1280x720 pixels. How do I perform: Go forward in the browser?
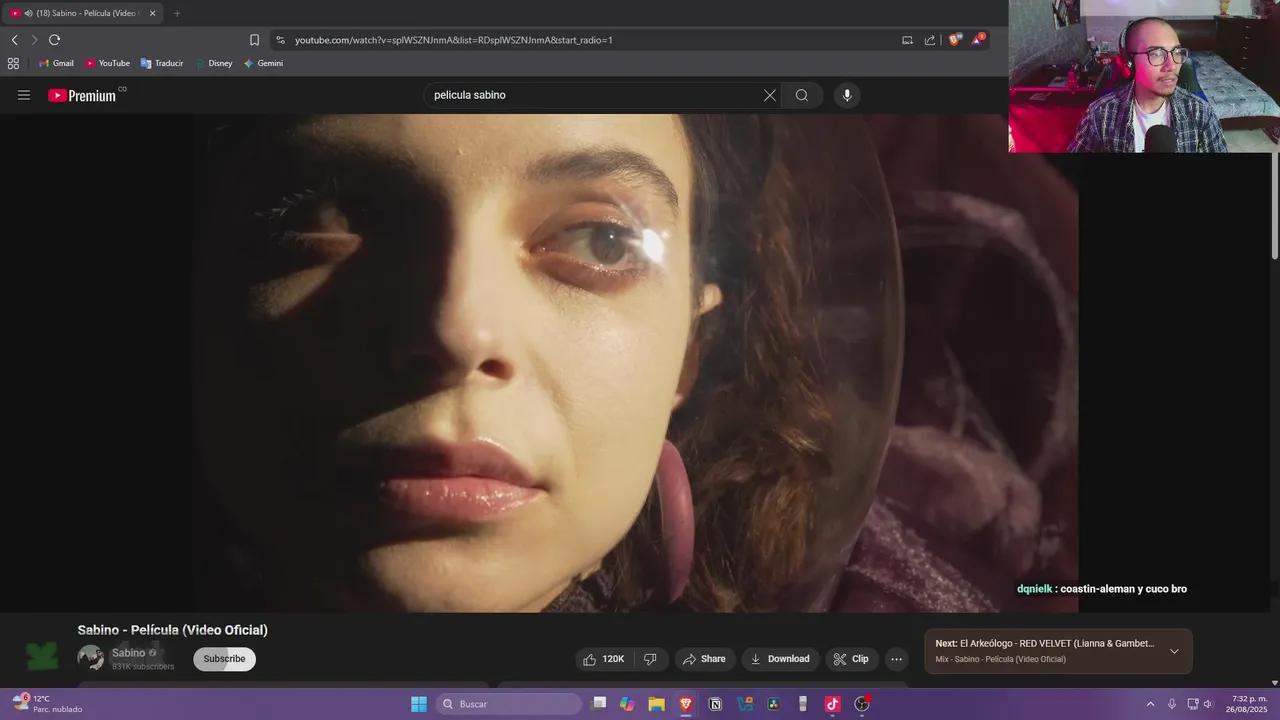(34, 40)
